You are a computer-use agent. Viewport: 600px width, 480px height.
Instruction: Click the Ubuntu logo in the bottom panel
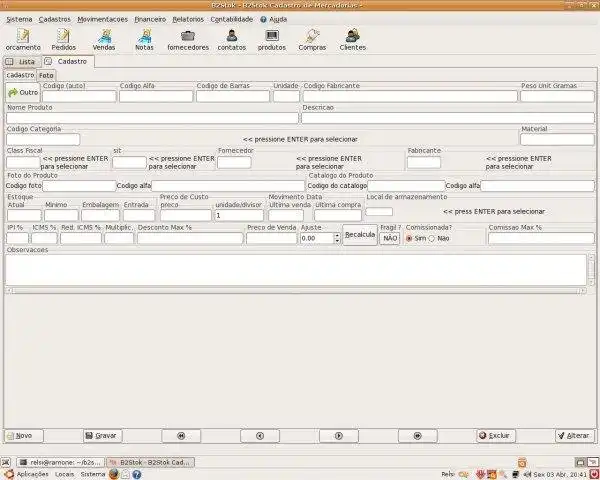(8, 474)
